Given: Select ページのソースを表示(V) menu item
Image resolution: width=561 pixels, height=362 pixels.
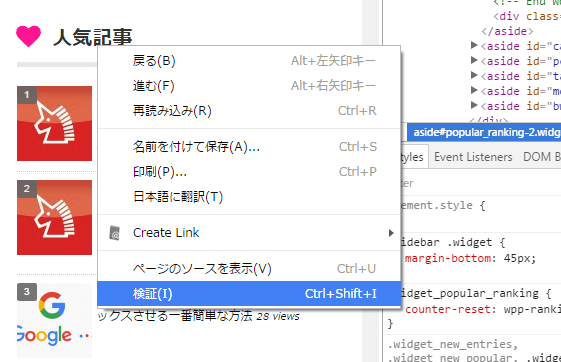Looking at the screenshot, I should click(x=249, y=269).
